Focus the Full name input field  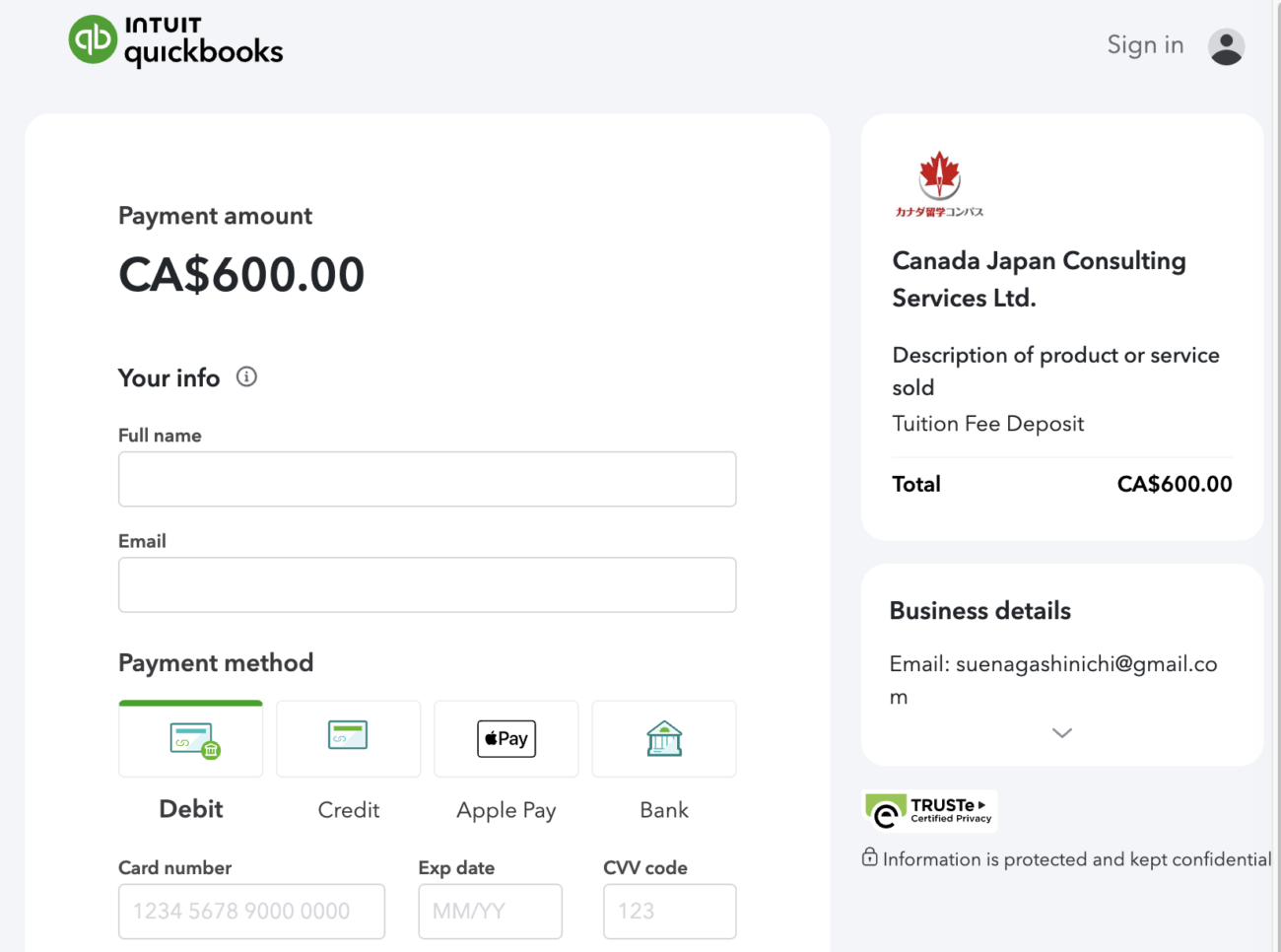[x=428, y=479]
